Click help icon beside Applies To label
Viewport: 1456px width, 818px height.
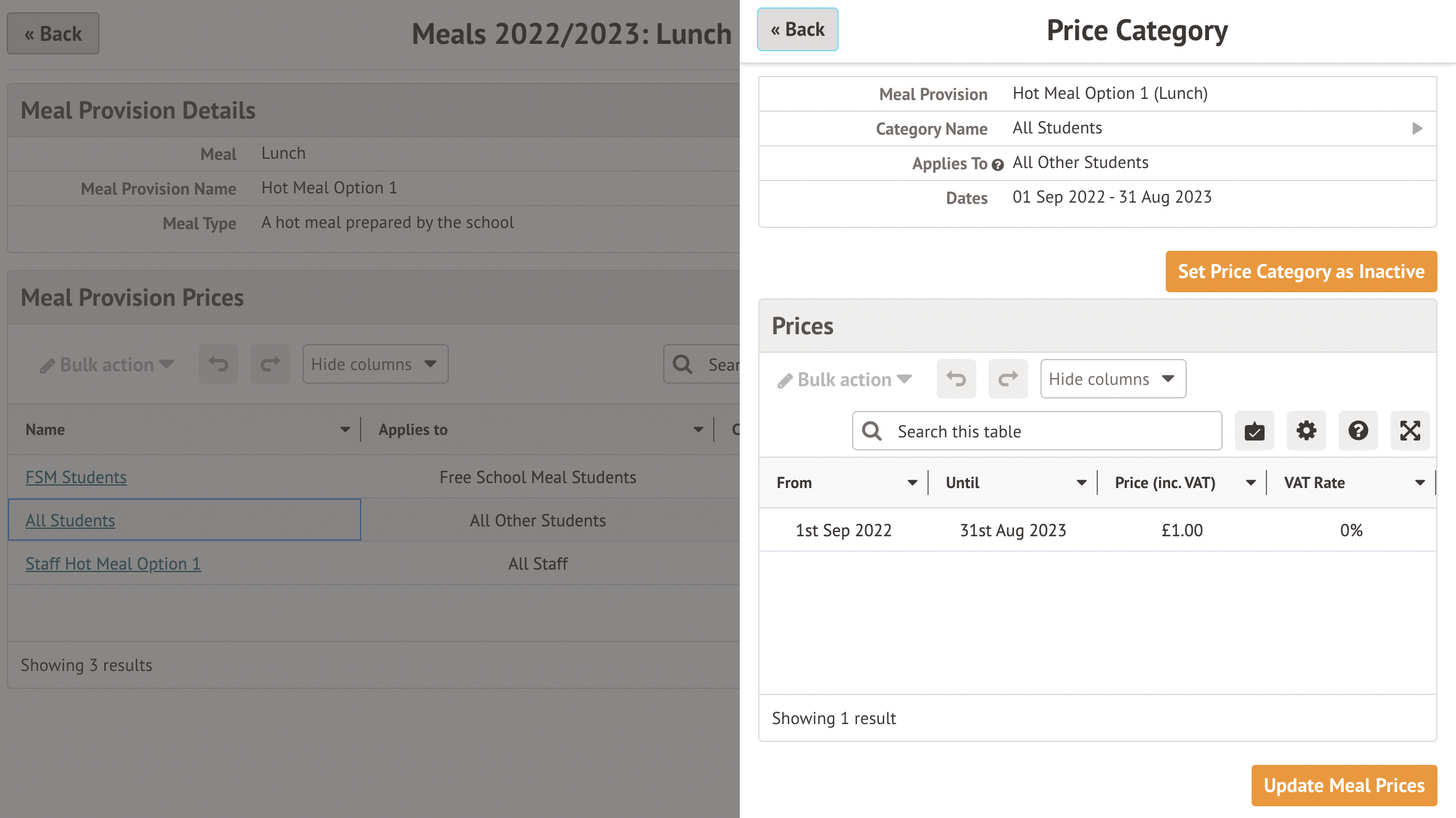pos(997,164)
